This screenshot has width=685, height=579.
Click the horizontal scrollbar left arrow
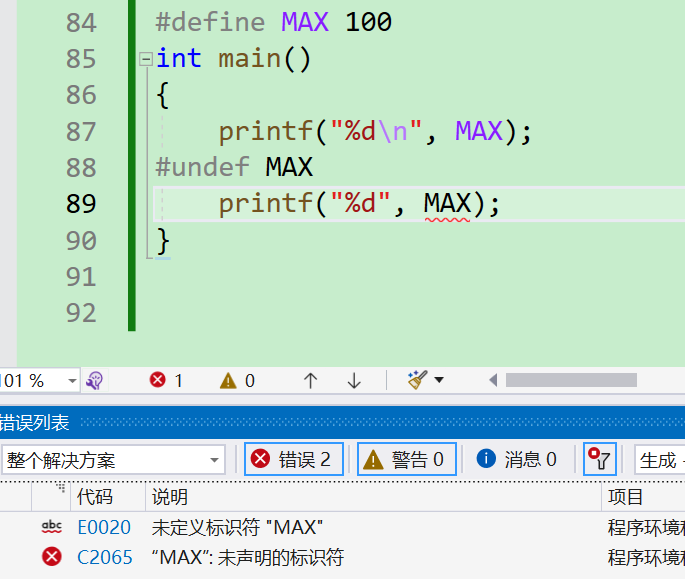[x=493, y=380]
